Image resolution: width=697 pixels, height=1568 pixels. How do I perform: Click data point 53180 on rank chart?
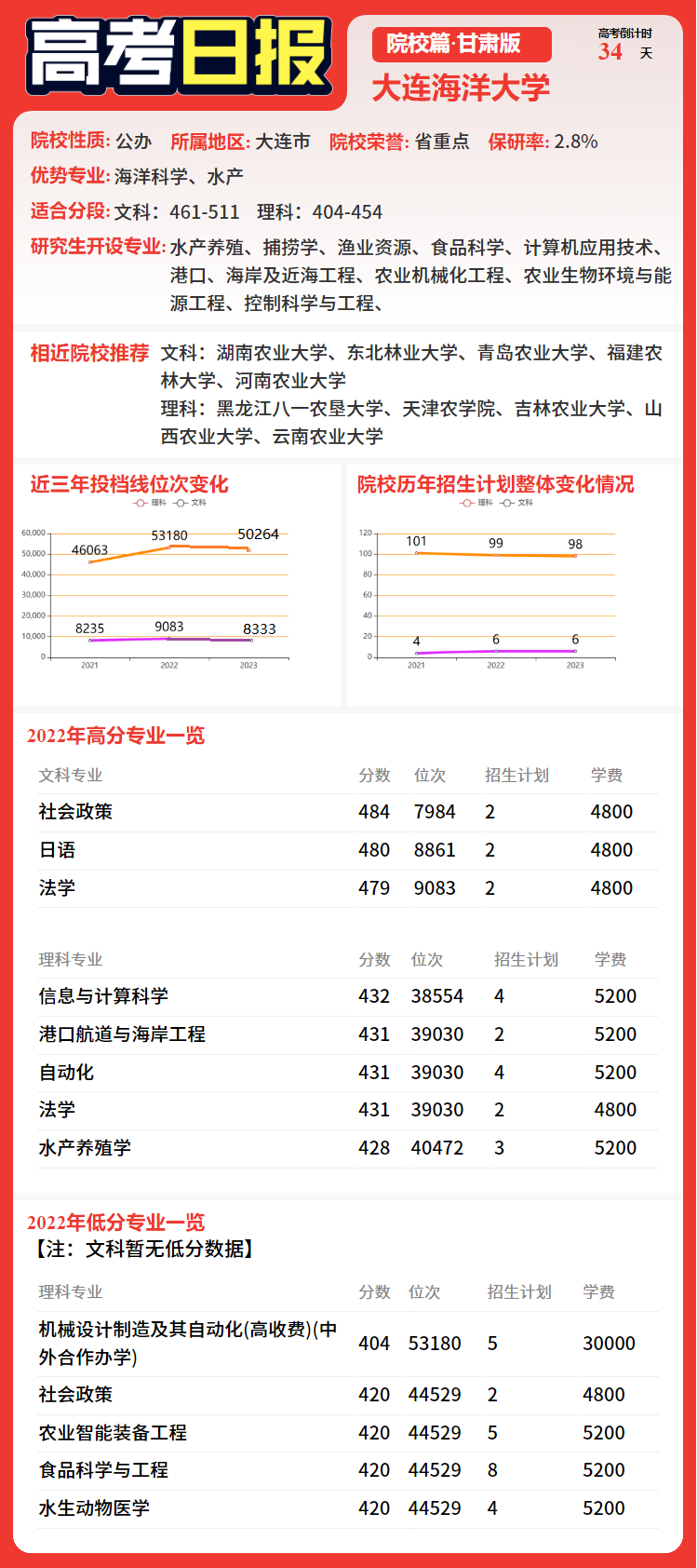(169, 547)
